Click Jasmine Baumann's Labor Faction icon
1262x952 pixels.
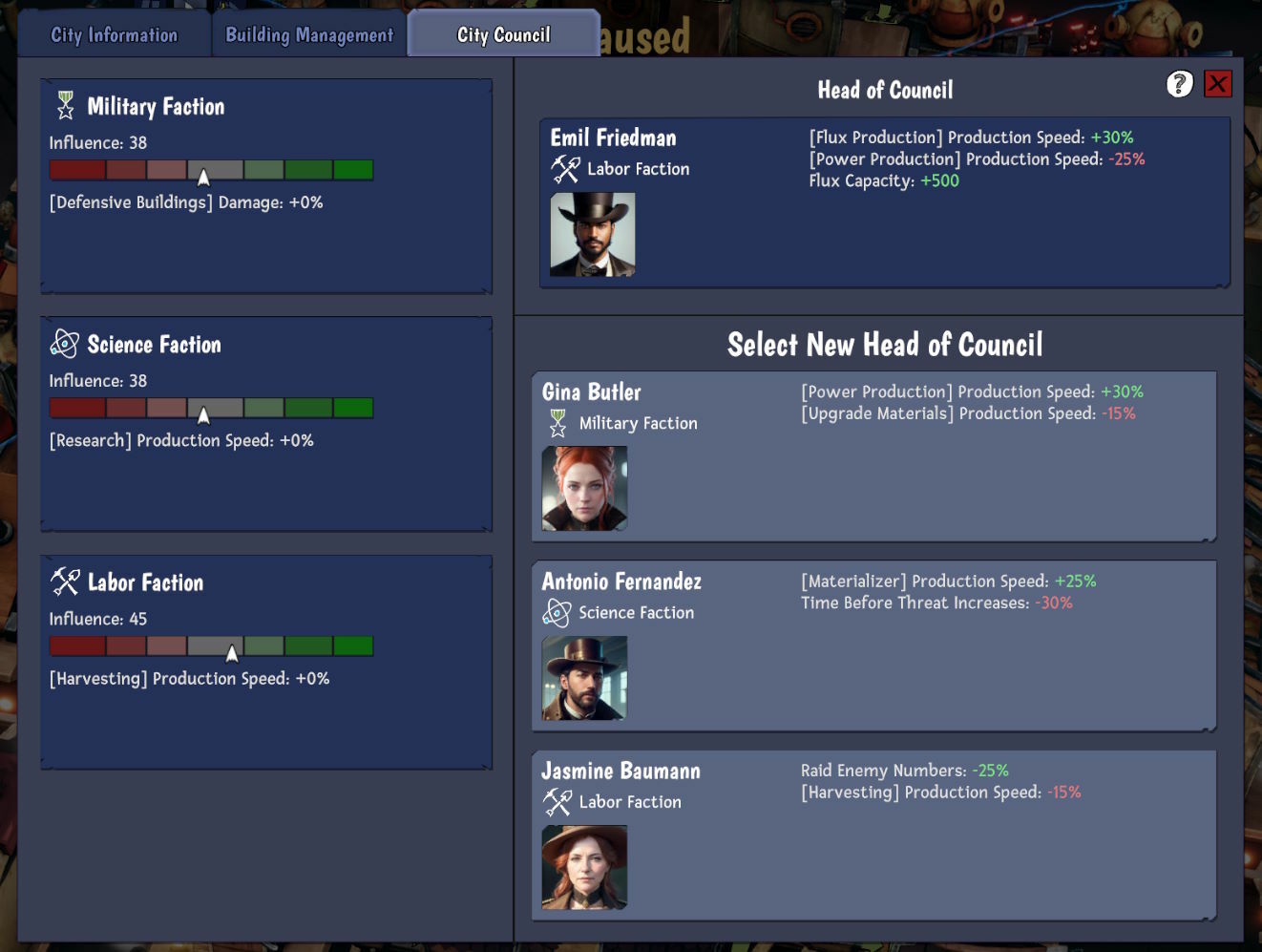[x=557, y=802]
